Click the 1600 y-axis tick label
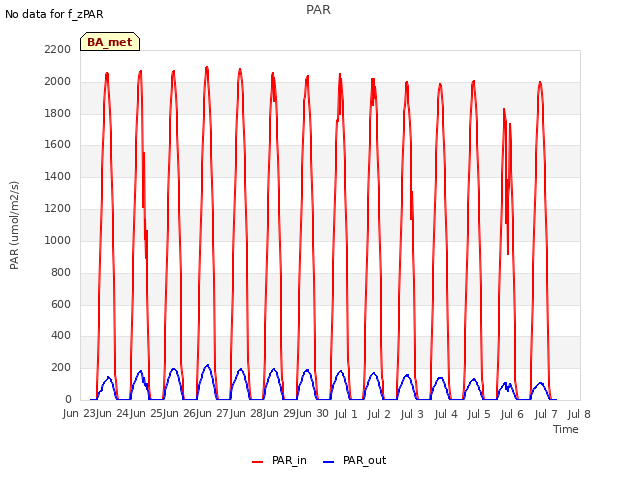Screen dimensions: 640x480 point(58,144)
